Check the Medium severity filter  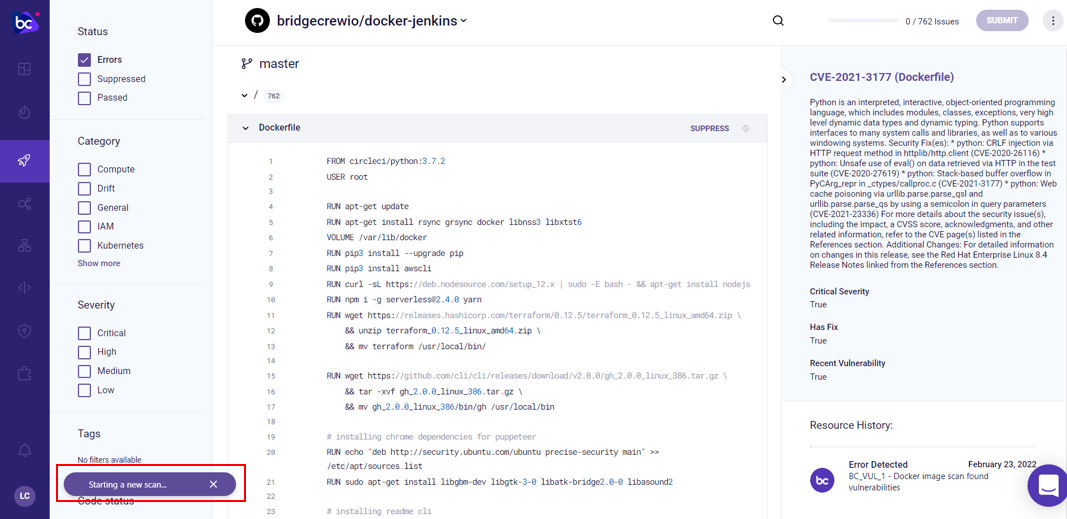(84, 371)
